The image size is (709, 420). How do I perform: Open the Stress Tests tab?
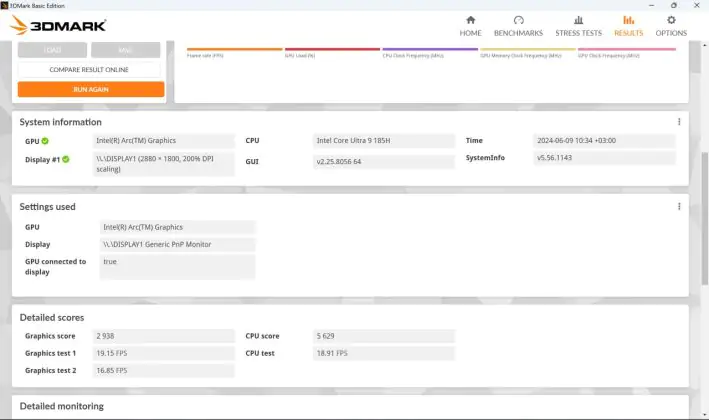[578, 26]
